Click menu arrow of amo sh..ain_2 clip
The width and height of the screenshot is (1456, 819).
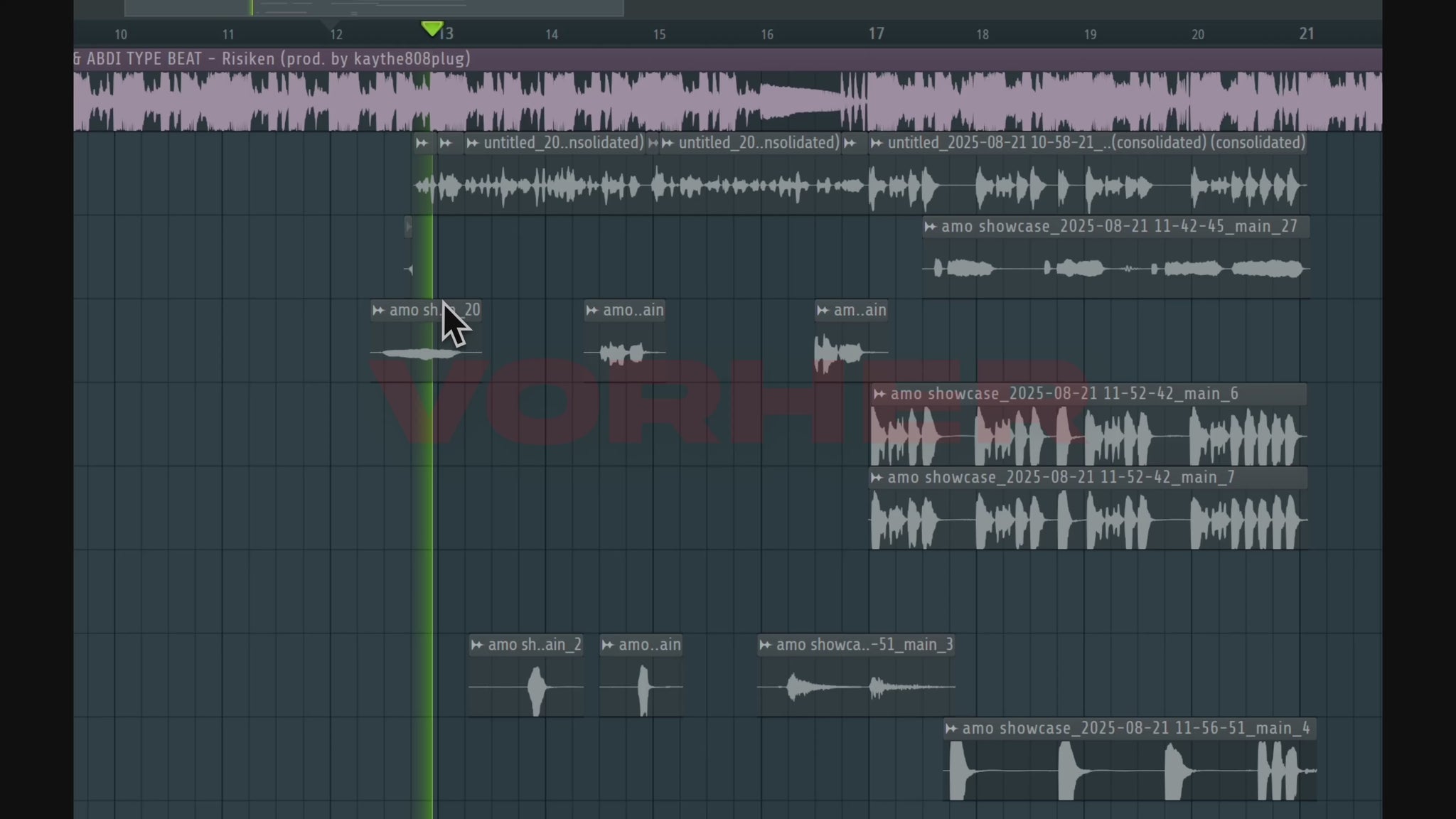pyautogui.click(x=477, y=645)
